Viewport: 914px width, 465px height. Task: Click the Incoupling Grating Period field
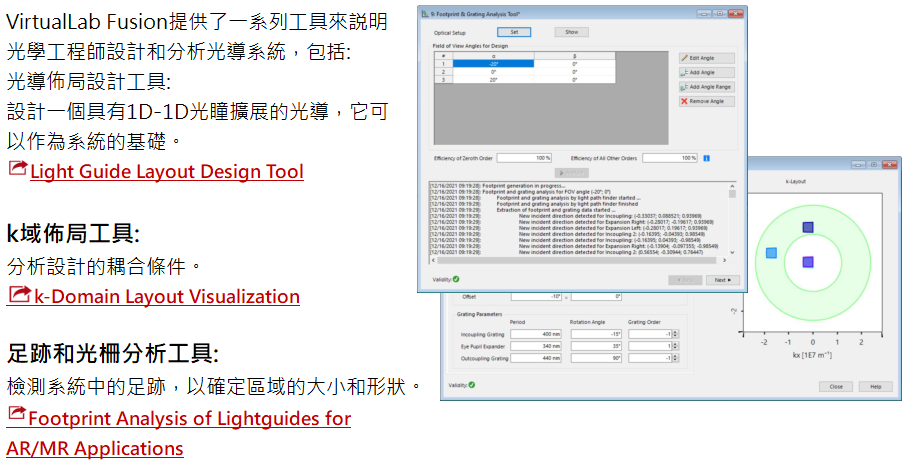point(536,334)
